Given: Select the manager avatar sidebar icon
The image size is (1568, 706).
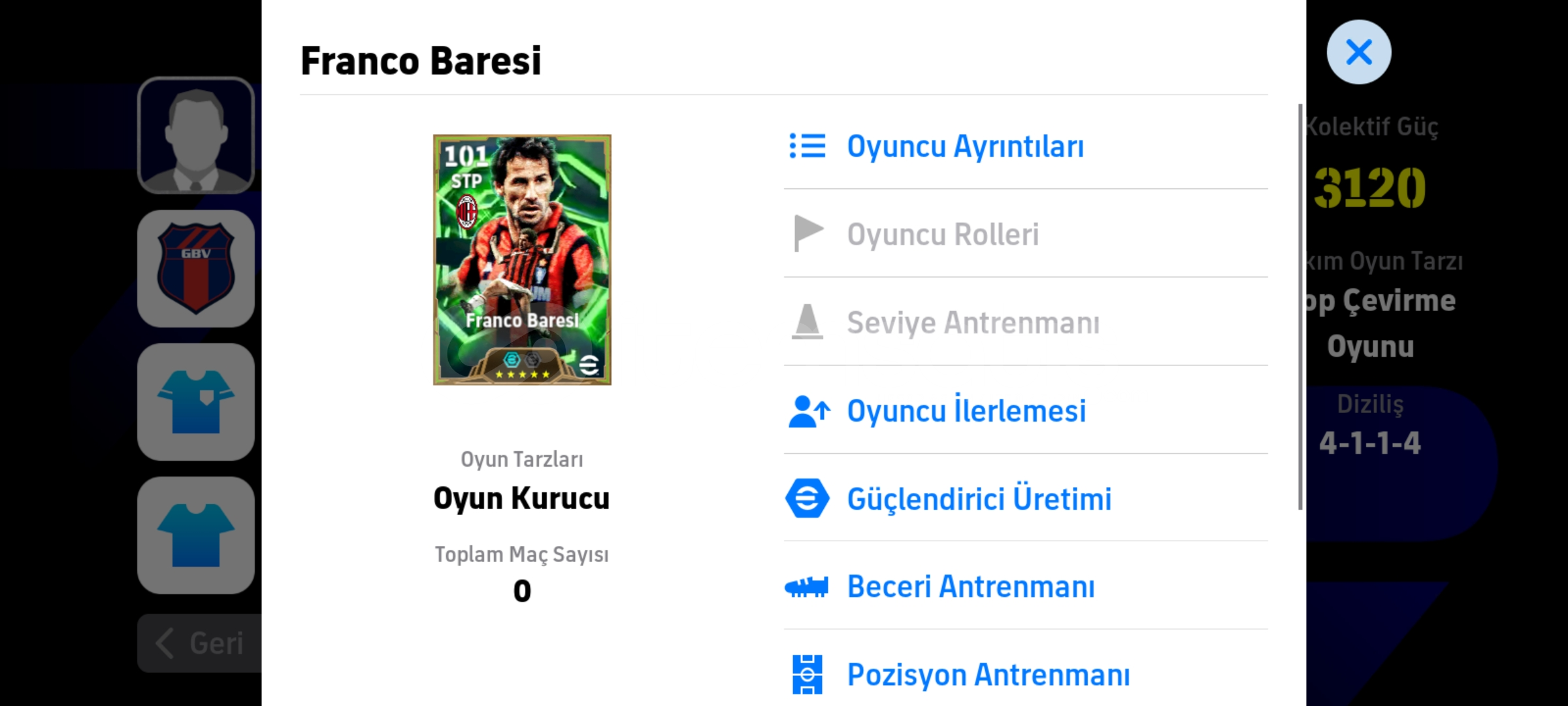Looking at the screenshot, I should coord(196,135).
